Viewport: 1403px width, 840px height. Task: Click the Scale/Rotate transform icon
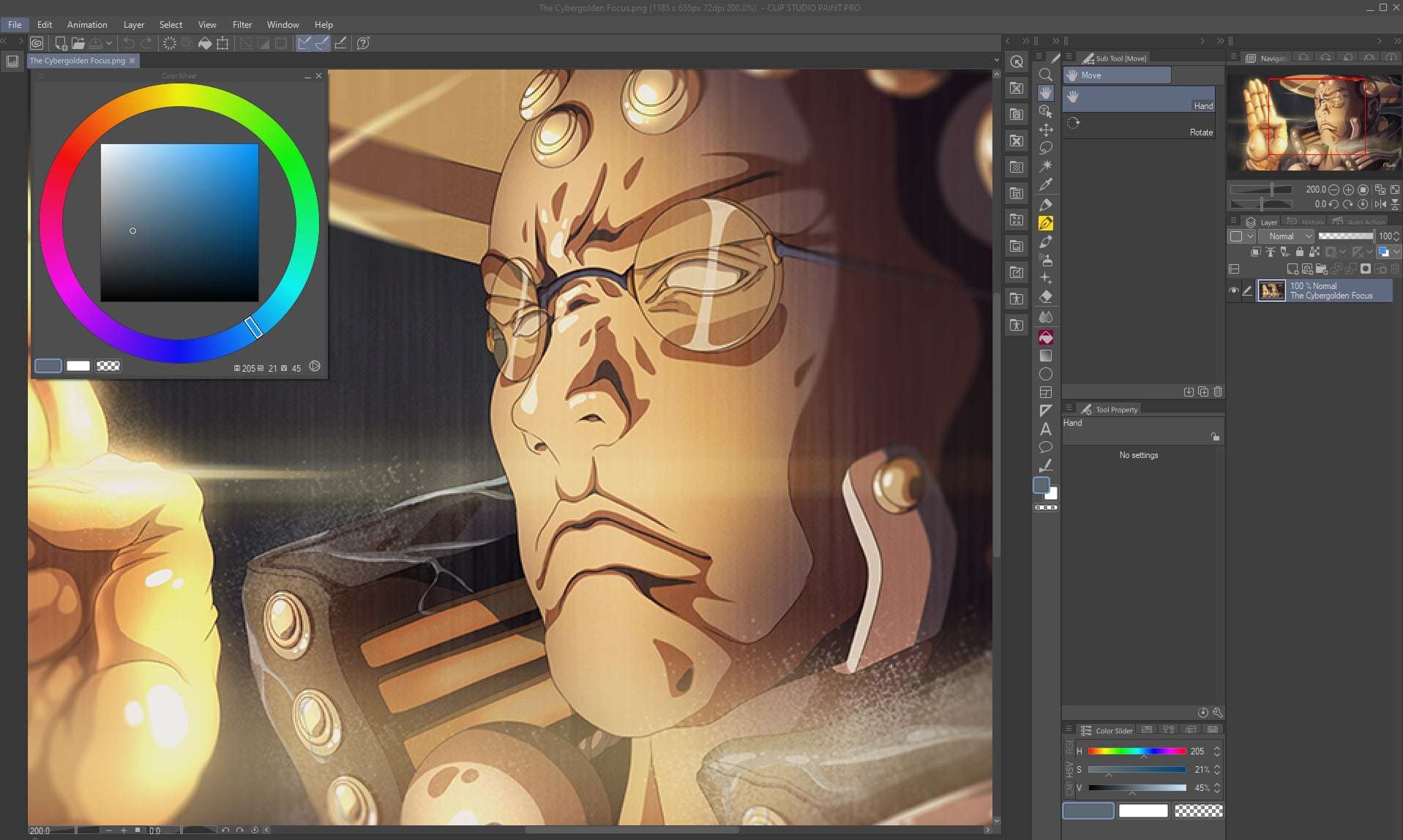click(x=222, y=43)
